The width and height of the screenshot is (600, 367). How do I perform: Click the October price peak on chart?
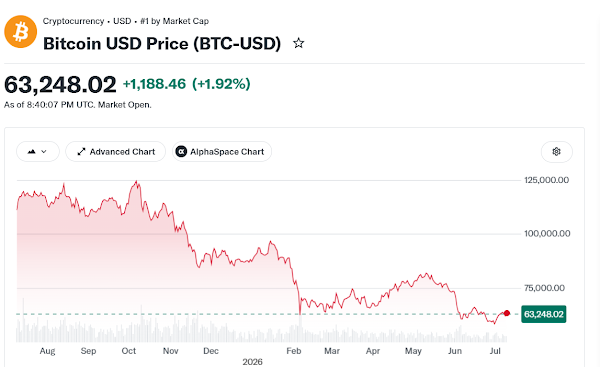coord(137,181)
